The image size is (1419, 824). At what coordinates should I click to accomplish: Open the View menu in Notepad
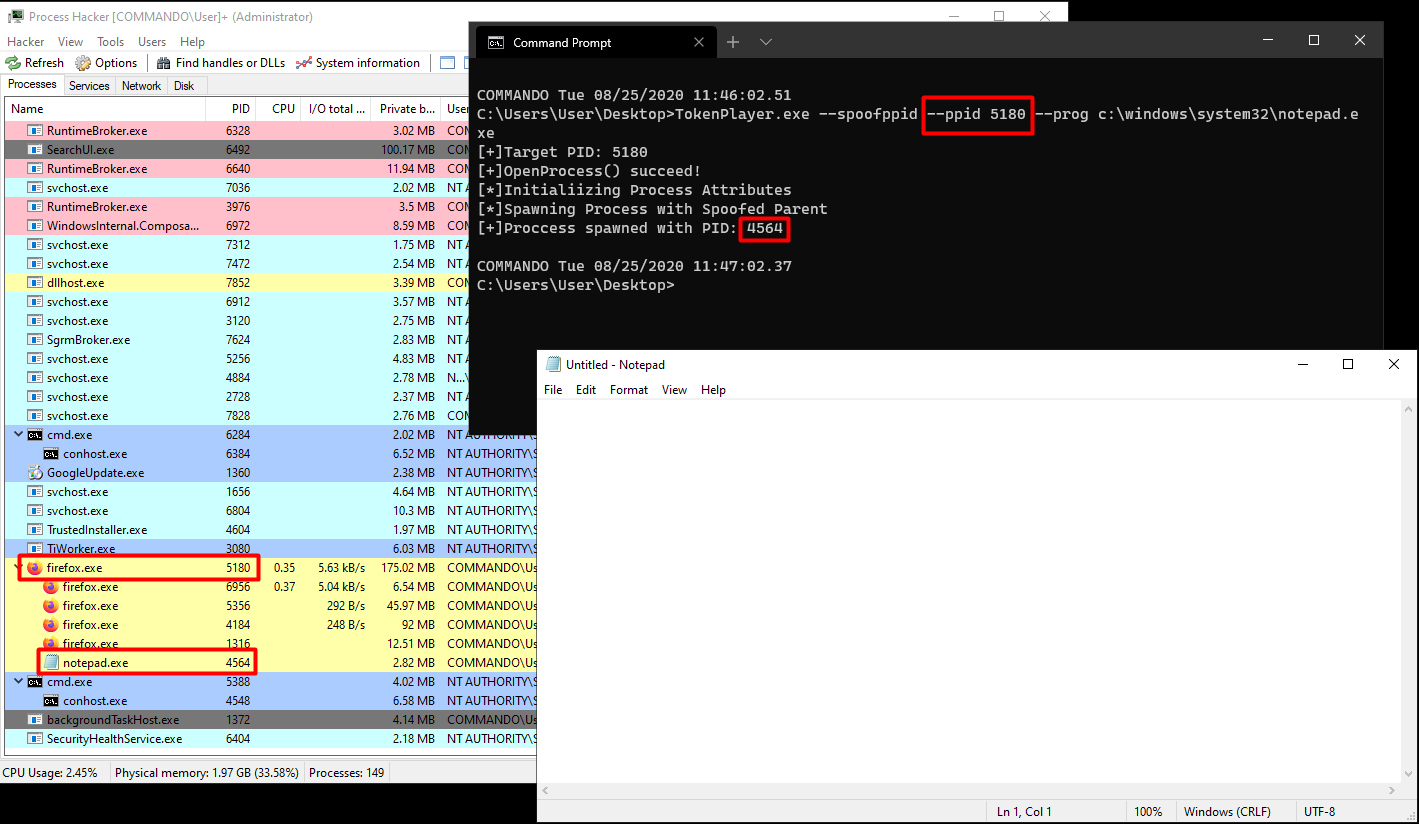[675, 390]
